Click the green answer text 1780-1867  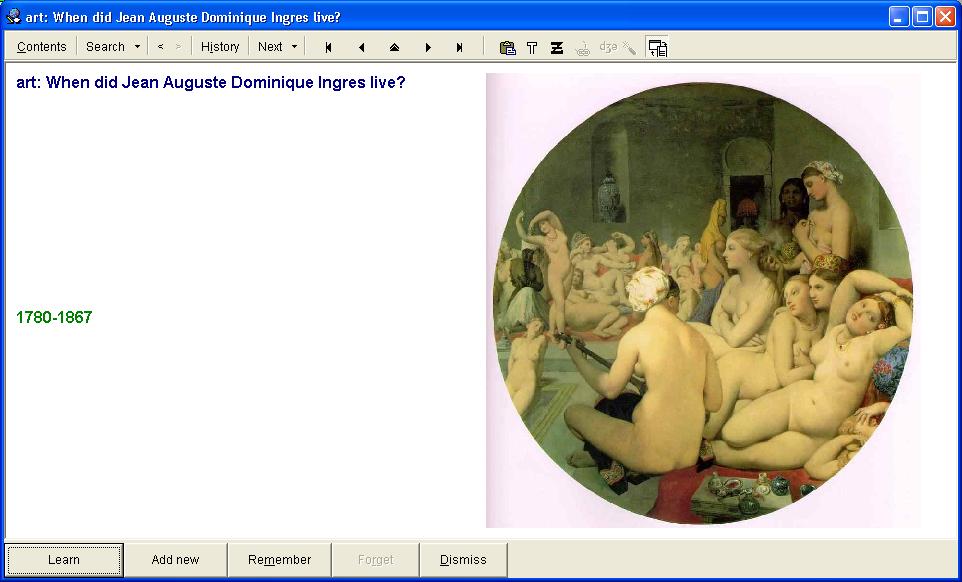coord(54,318)
